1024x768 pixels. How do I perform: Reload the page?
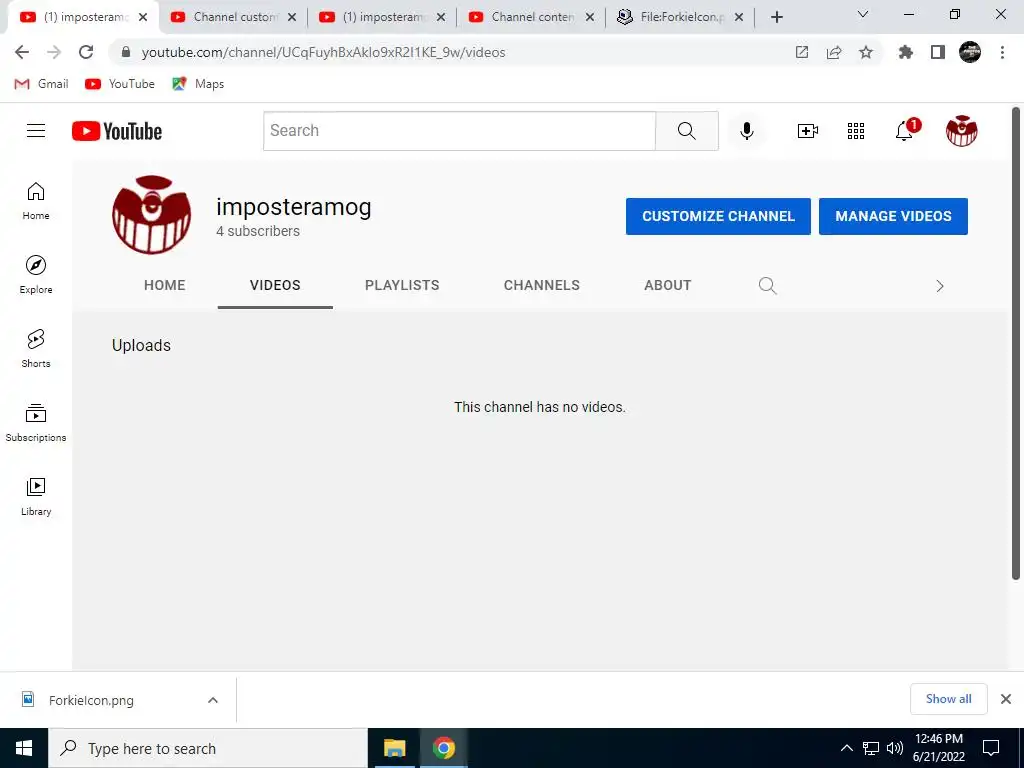[86, 52]
